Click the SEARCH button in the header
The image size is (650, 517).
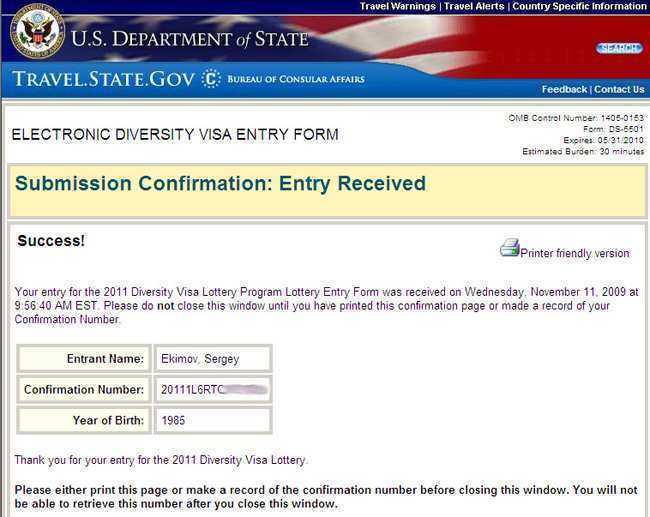[619, 48]
